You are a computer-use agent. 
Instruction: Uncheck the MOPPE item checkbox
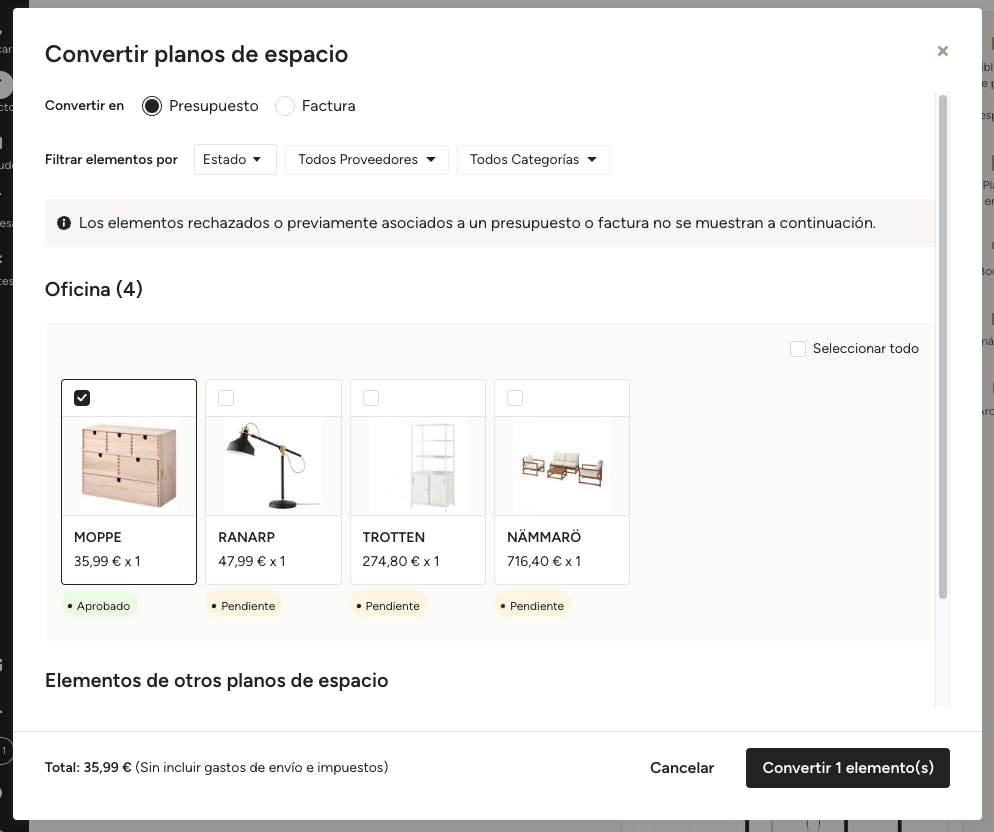(82, 398)
